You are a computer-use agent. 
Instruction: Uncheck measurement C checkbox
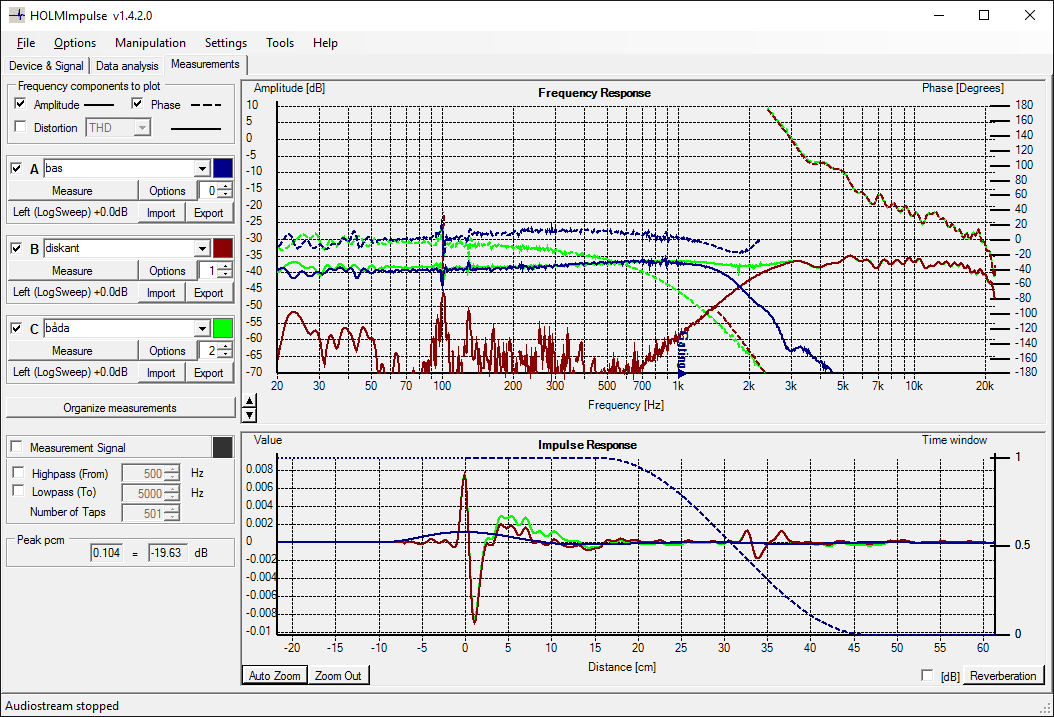(x=16, y=328)
